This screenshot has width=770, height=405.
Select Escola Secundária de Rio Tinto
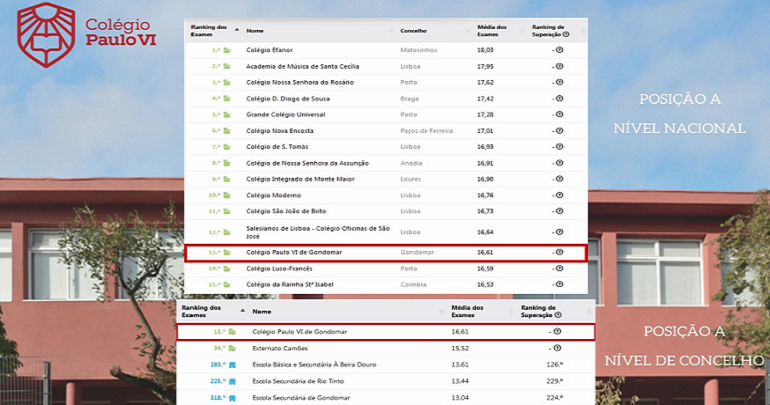pyautogui.click(x=298, y=381)
